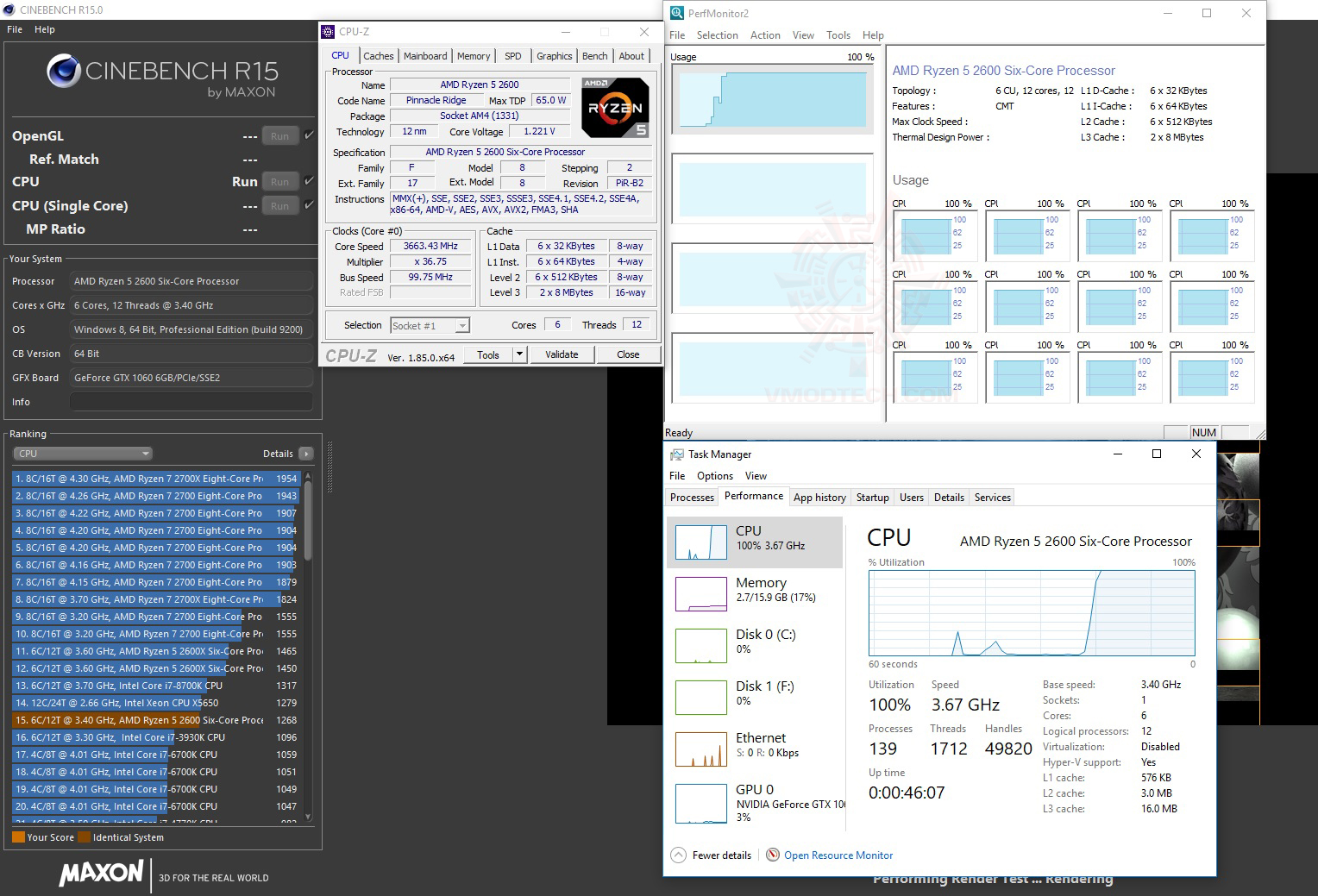Select the CPU graph thumbnail in Task Manager
This screenshot has width=1318, height=896.
(x=701, y=542)
